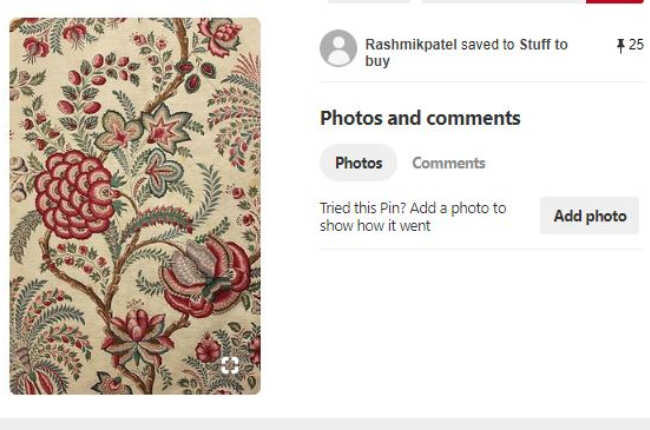This screenshot has height=430, width=650.
Task: Open Rashmikpatel's gray profile avatar
Action: coord(338,48)
